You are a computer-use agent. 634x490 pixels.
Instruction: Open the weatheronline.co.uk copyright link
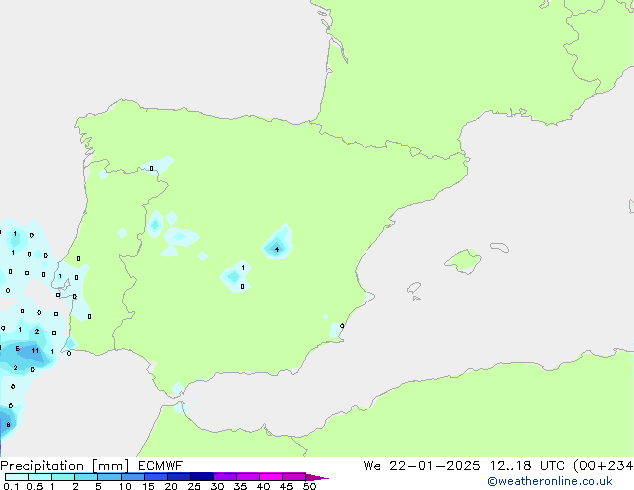coord(550,482)
